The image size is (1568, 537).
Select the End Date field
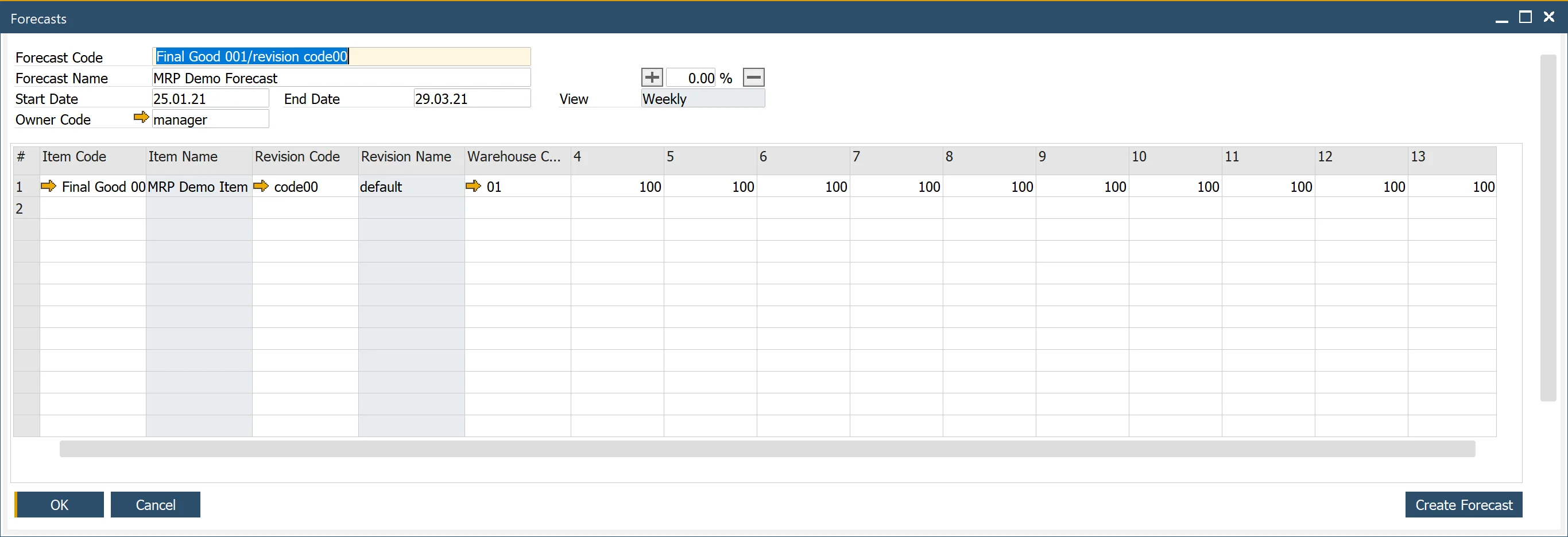(471, 99)
